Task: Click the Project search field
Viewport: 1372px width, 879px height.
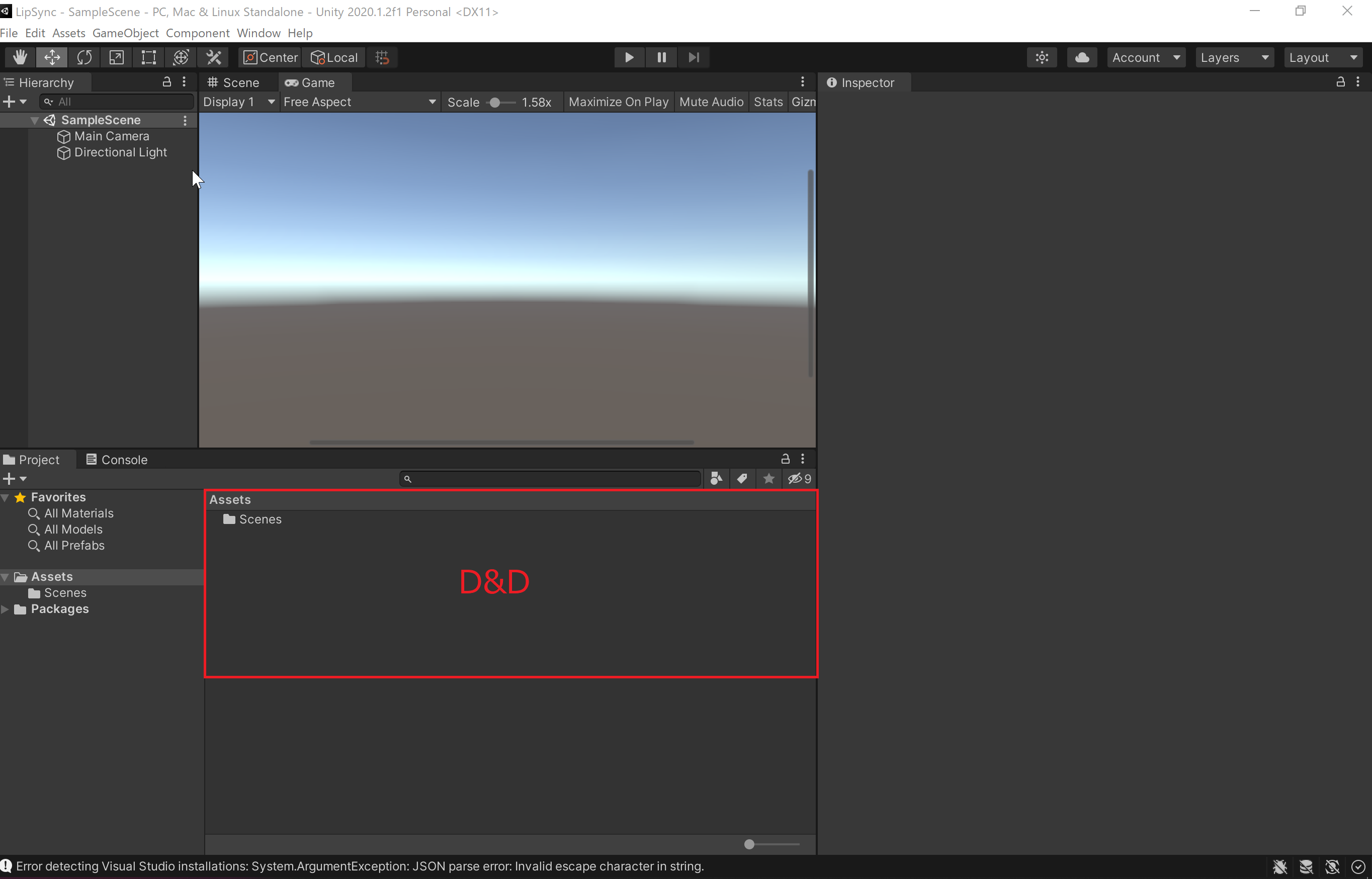Action: point(551,478)
